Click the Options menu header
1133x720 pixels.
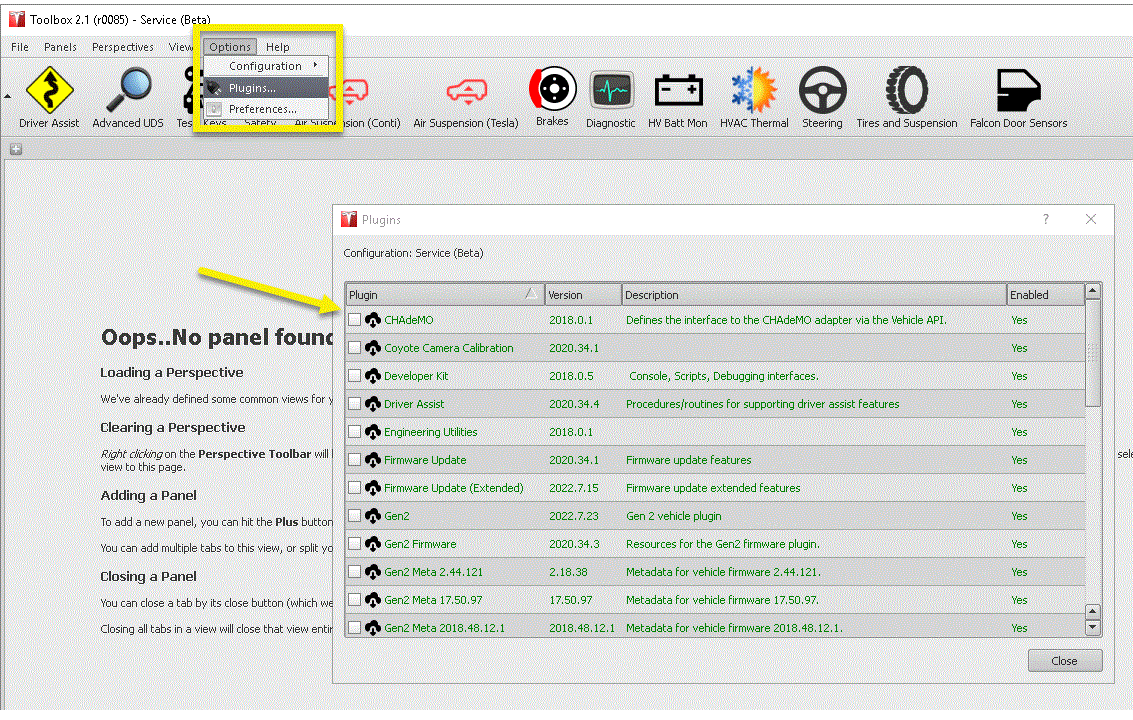[x=230, y=47]
